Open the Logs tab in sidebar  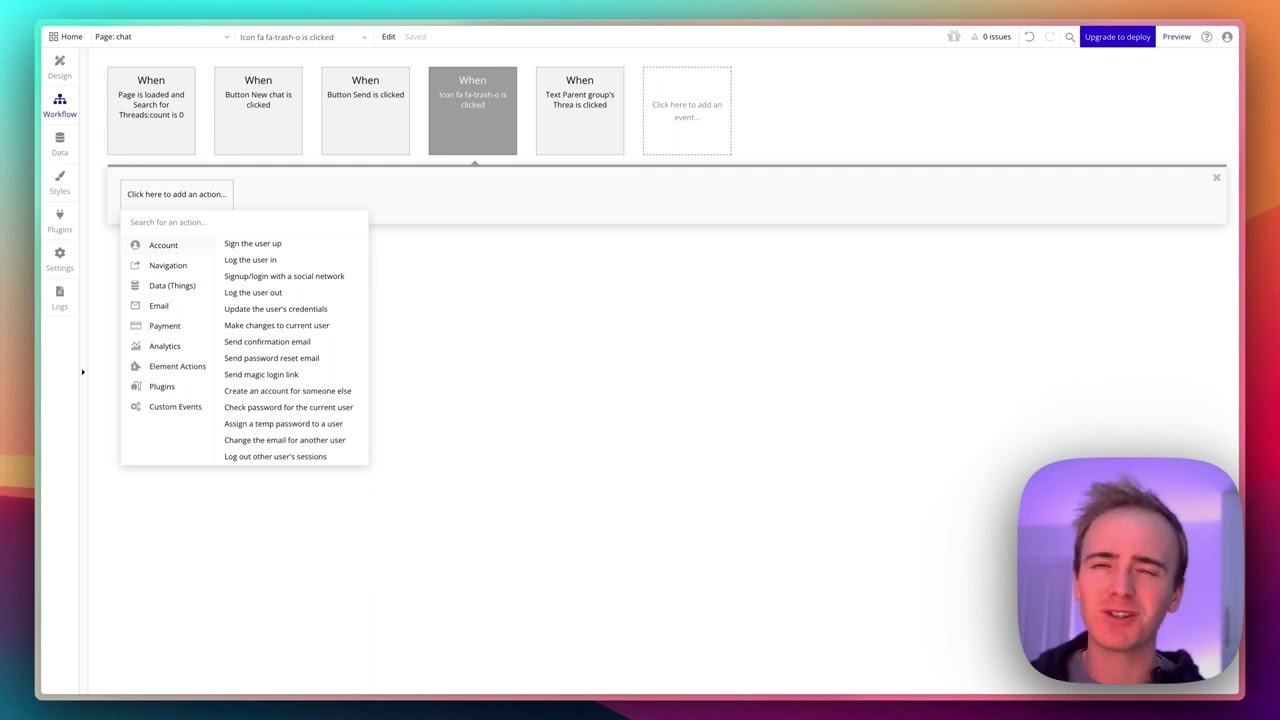[59, 298]
